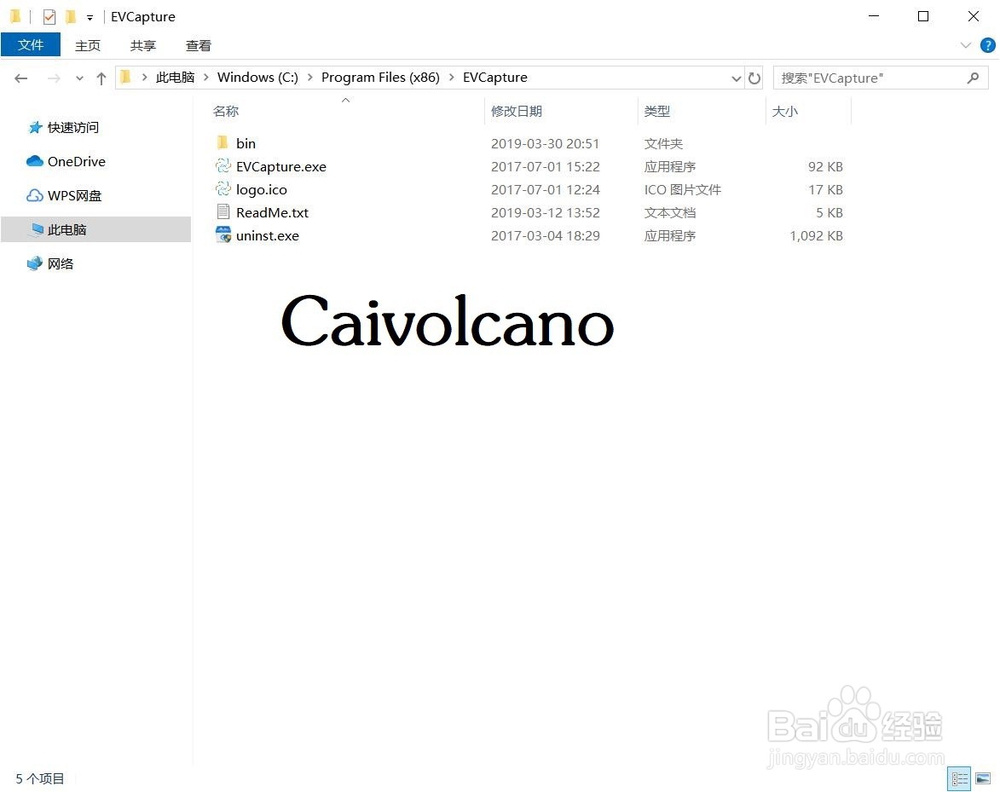The width and height of the screenshot is (1000, 792).
Task: Select 快速访问 in the navigation pane
Action: click(x=73, y=128)
